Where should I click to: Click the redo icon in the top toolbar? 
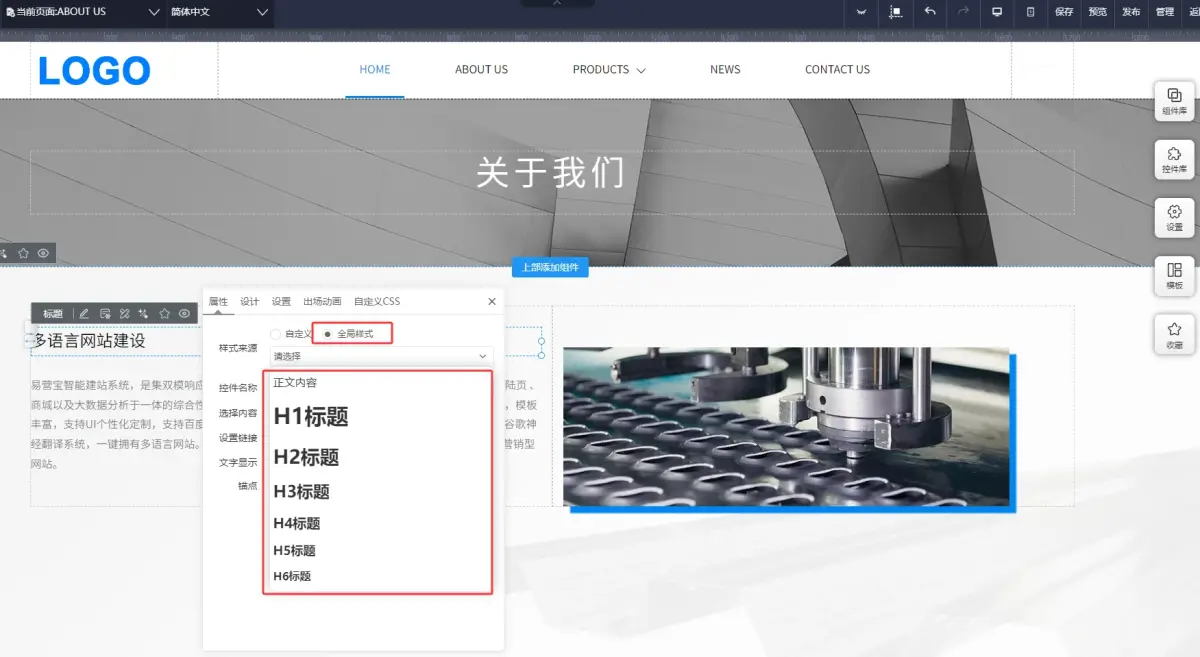click(x=963, y=12)
